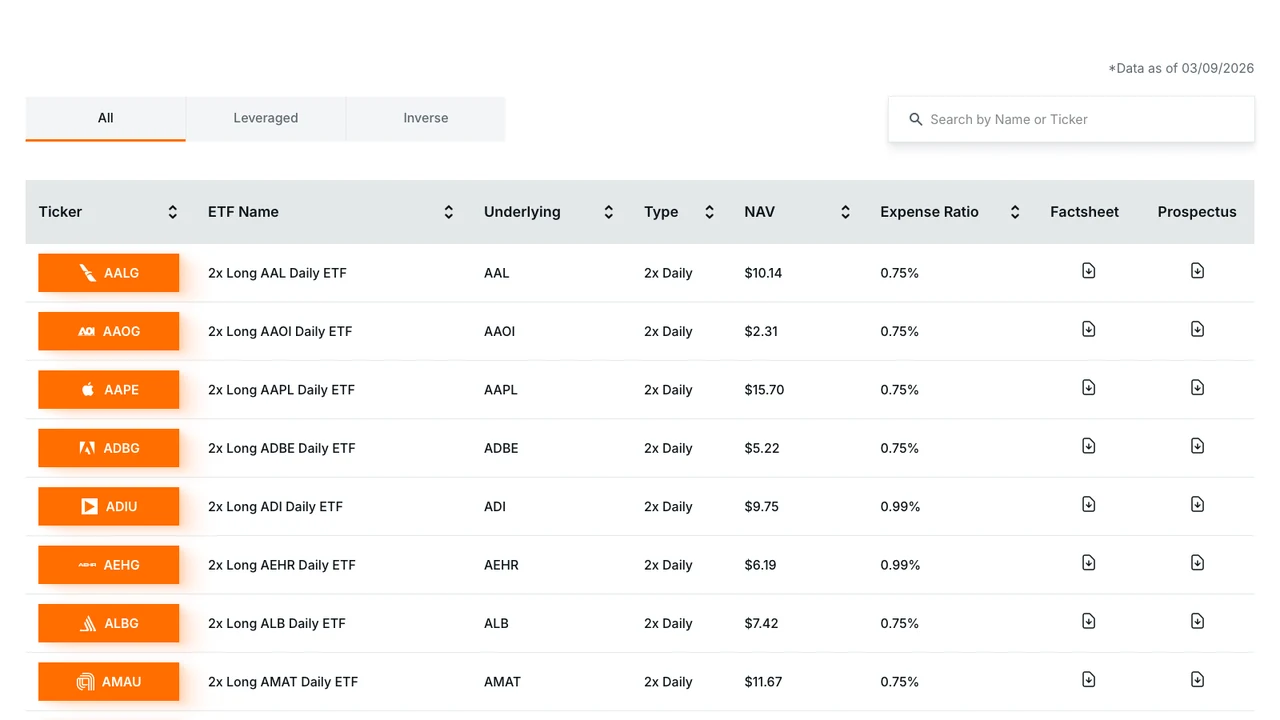
Task: Sort by ETF Name column arrows
Action: click(x=448, y=212)
